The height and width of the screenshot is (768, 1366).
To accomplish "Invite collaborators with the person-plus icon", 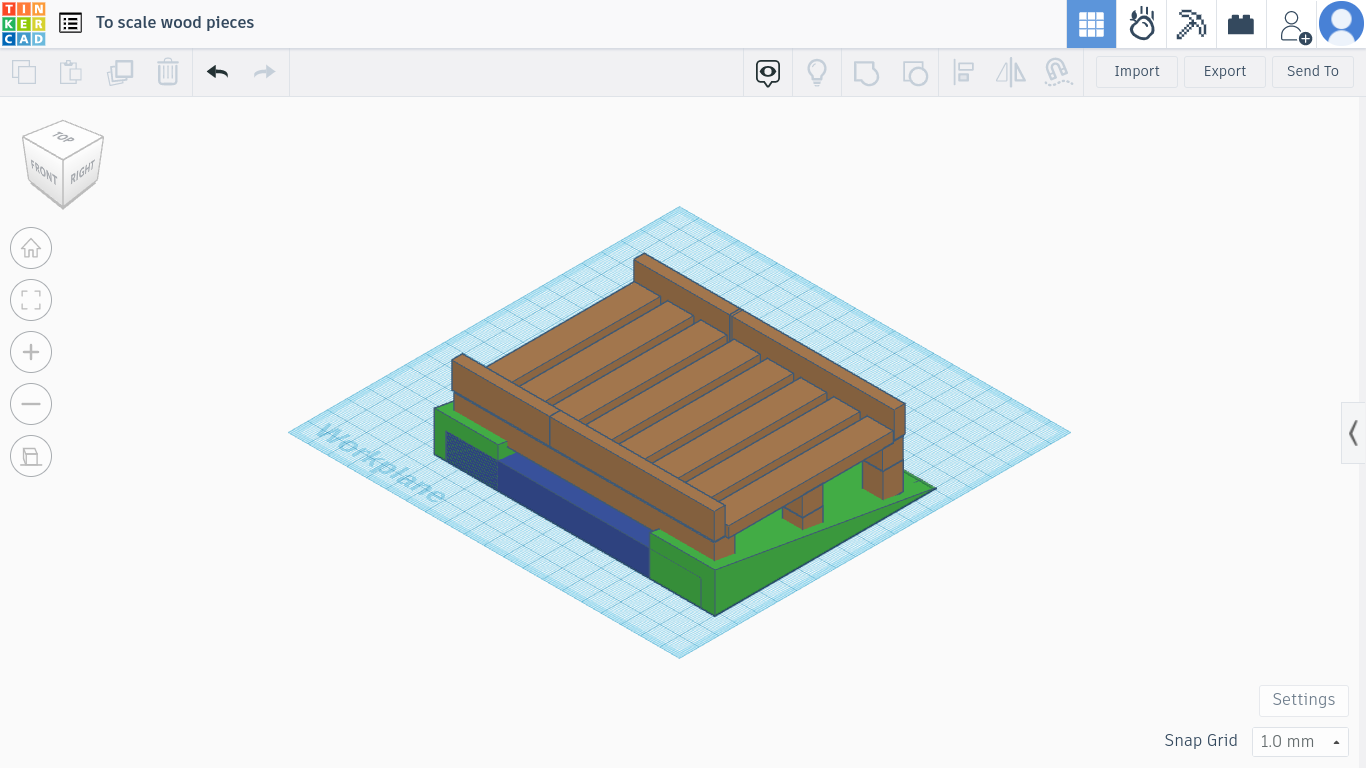I will pos(1292,24).
